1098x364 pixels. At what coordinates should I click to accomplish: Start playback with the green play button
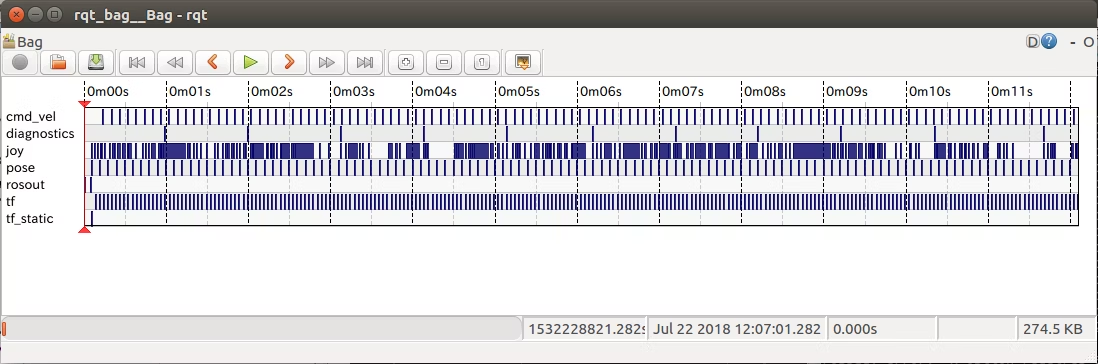[251, 62]
